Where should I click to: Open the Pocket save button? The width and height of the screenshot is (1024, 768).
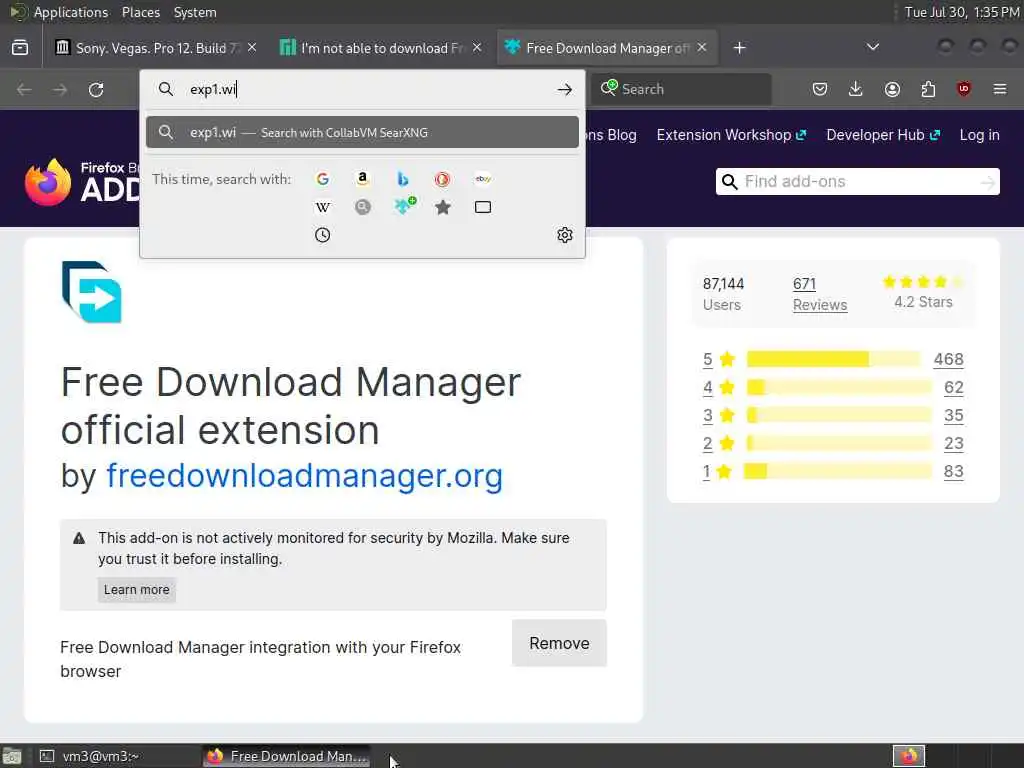[820, 89]
